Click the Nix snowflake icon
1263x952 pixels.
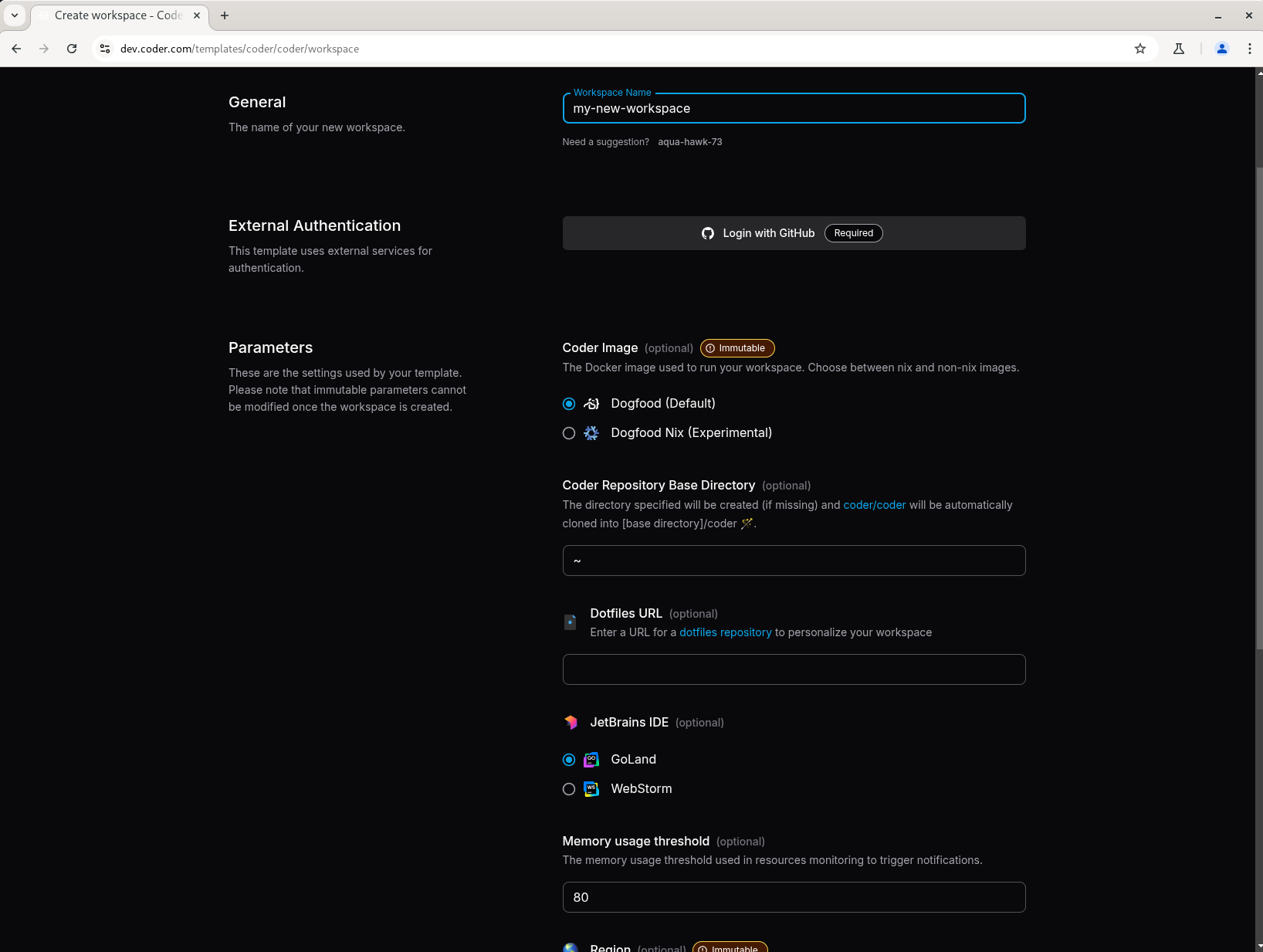point(591,433)
